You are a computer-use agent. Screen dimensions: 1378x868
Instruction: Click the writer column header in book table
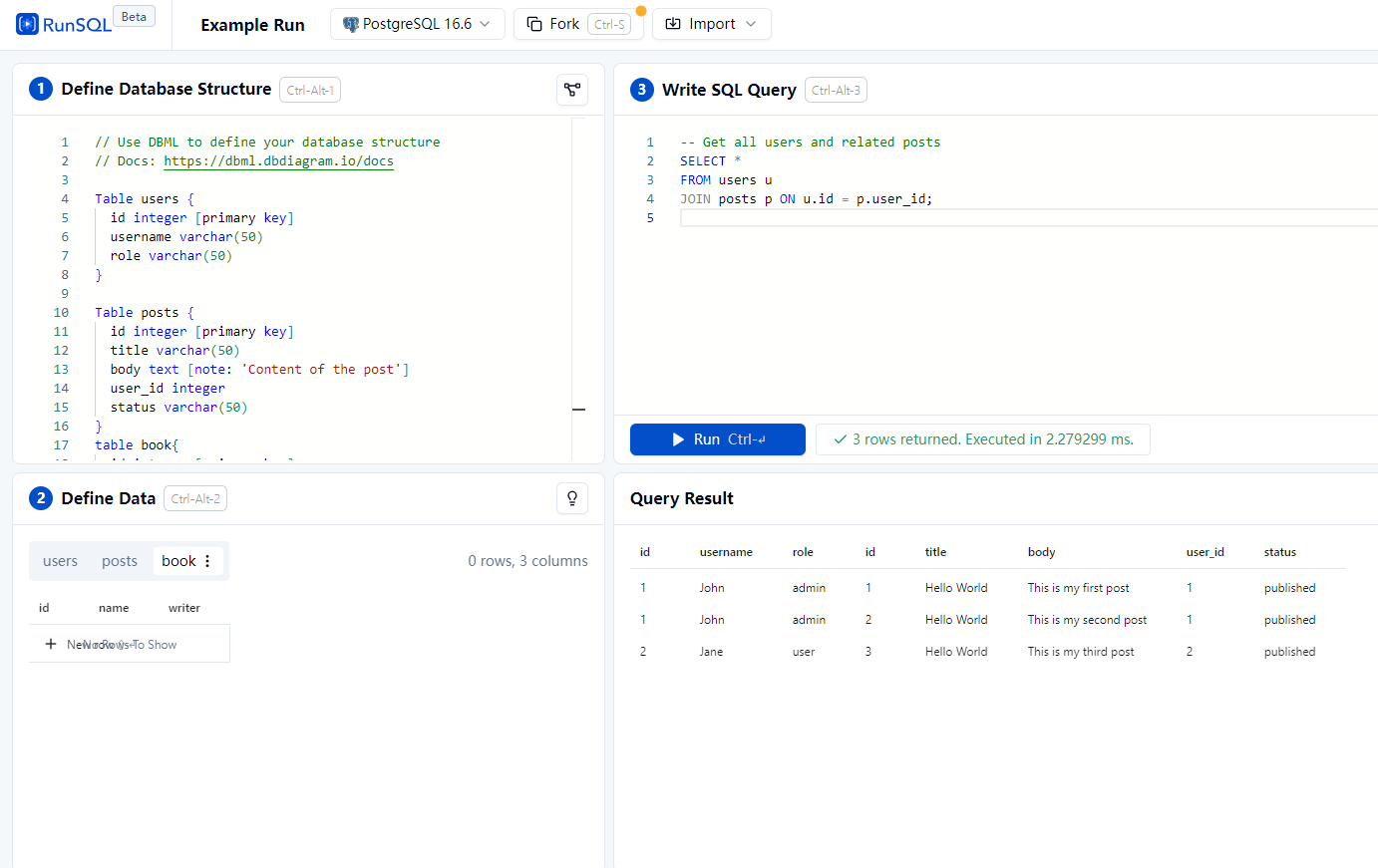pos(183,608)
